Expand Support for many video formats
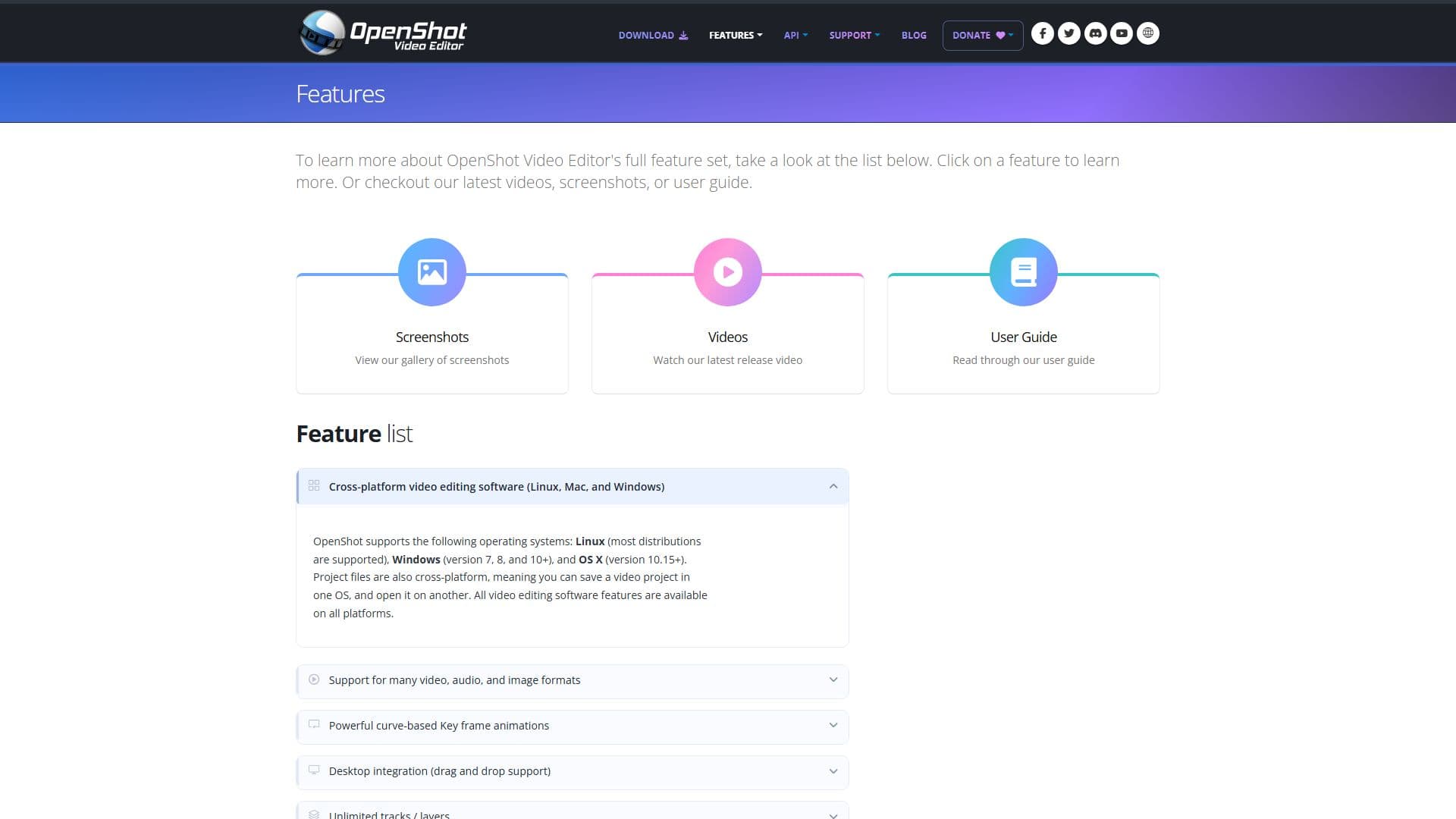 click(x=573, y=681)
